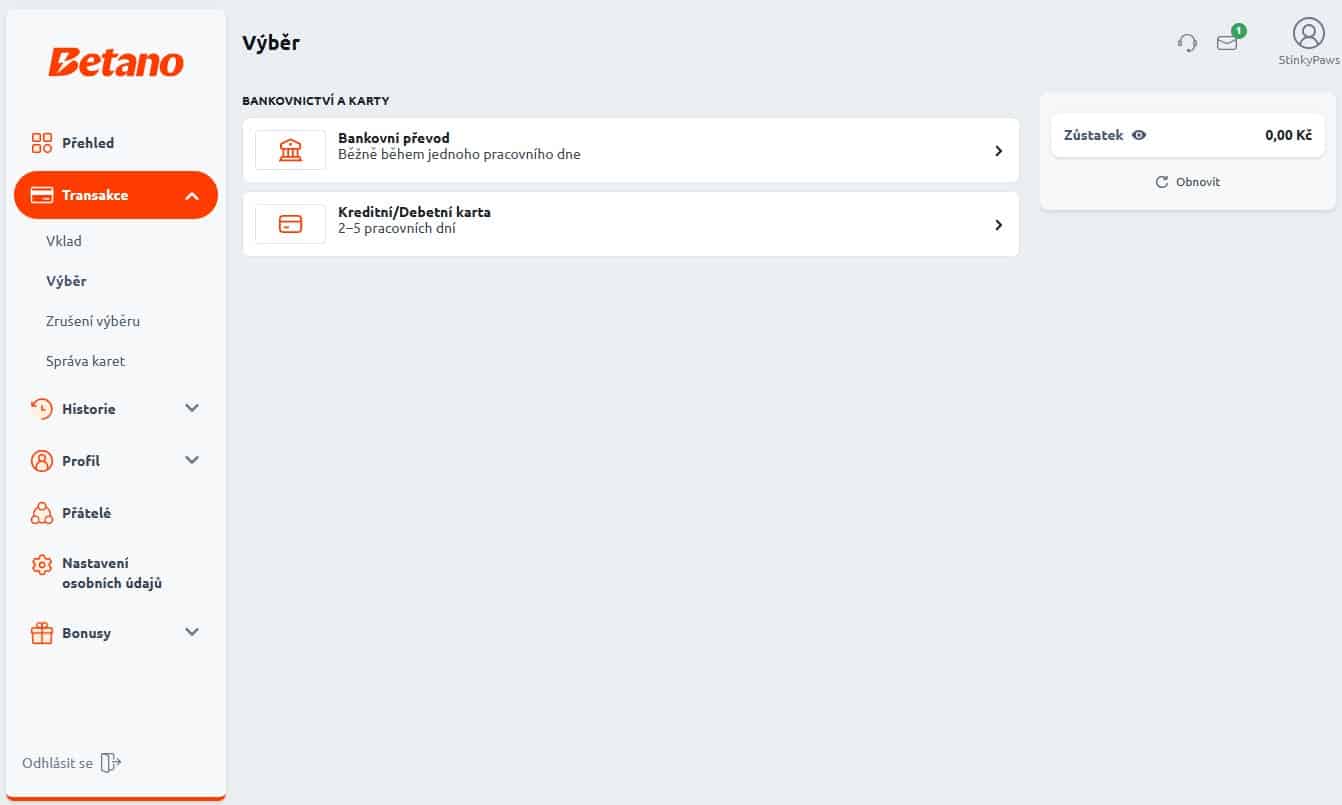Select Zrušení výběru in sidebar
Image resolution: width=1342 pixels, height=805 pixels.
click(x=93, y=321)
